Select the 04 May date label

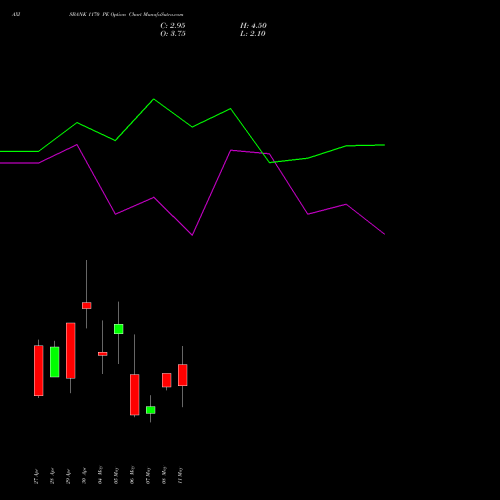(100, 475)
